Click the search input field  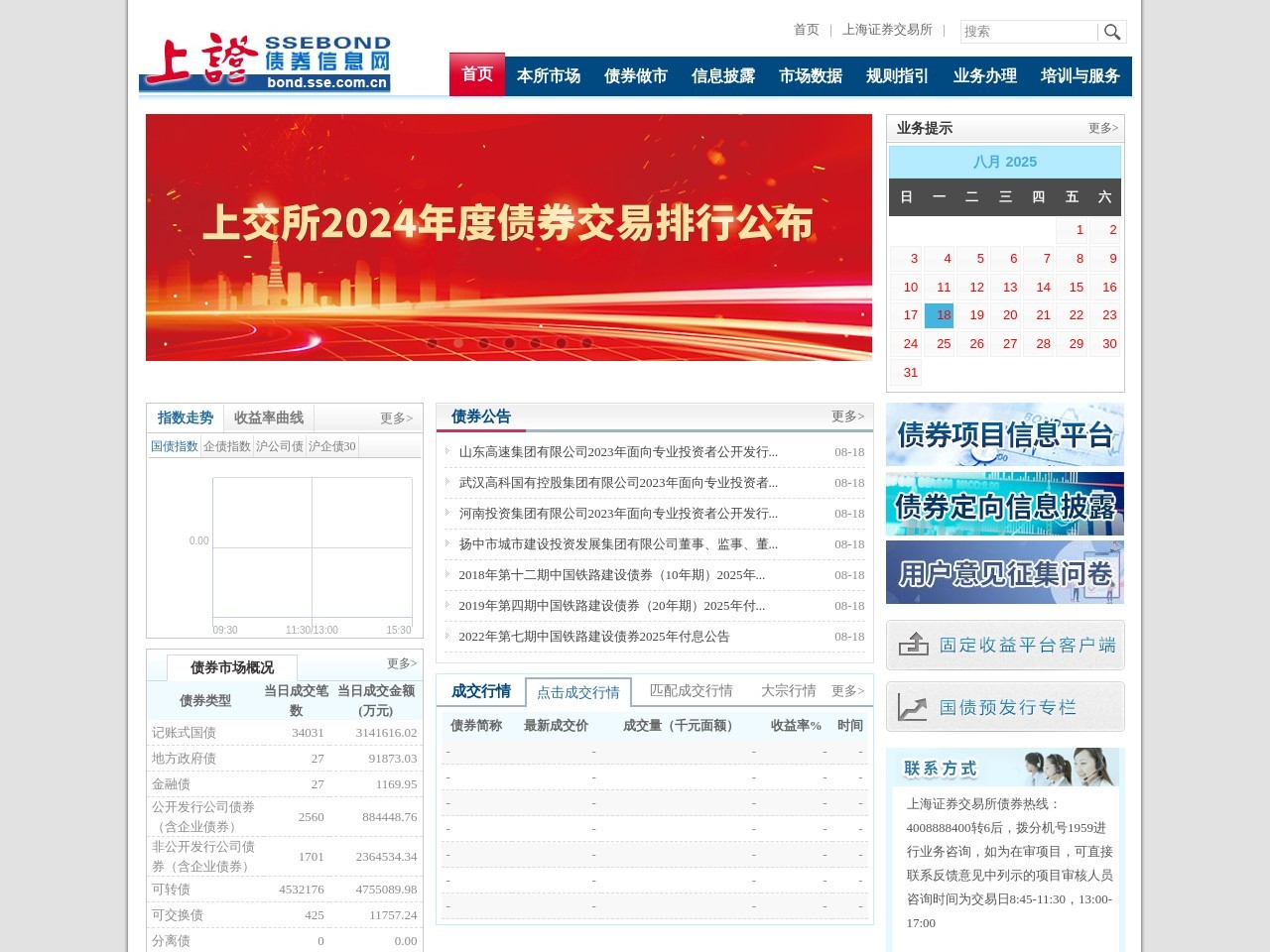[1028, 32]
